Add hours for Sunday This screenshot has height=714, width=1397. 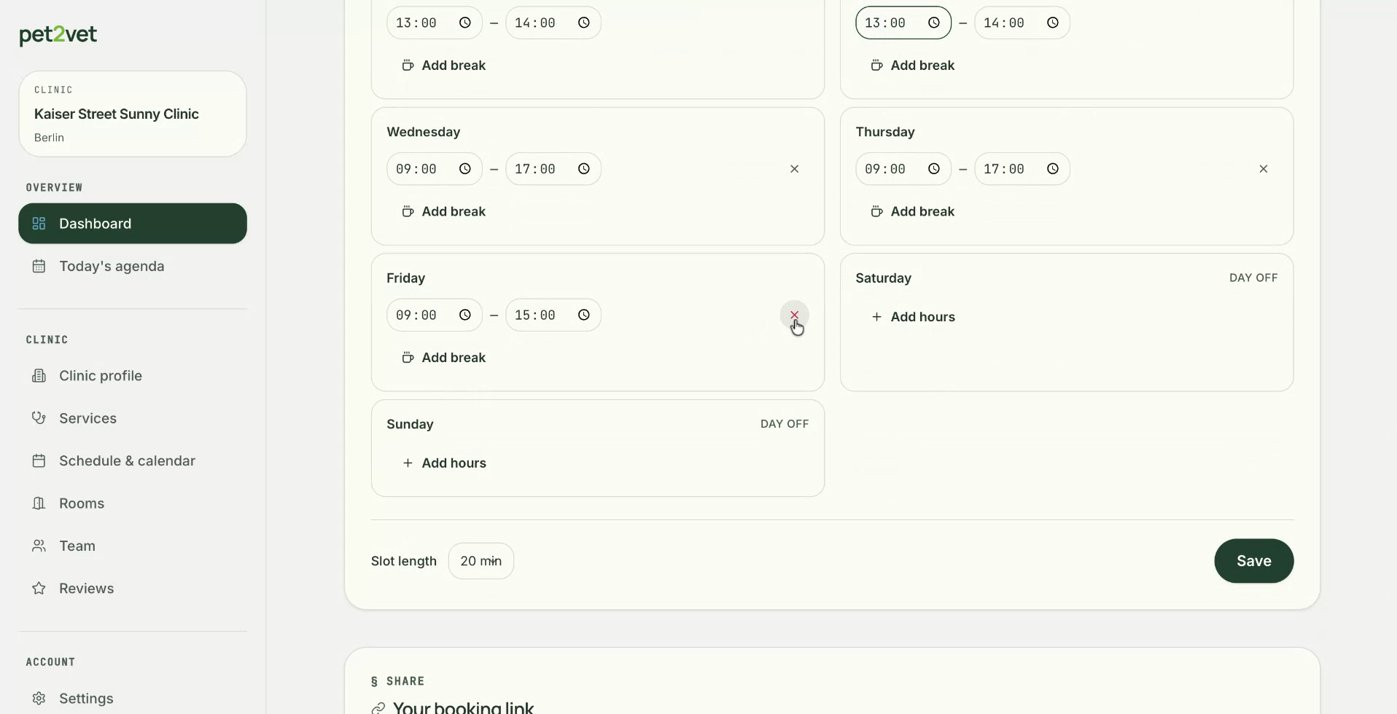(x=444, y=463)
